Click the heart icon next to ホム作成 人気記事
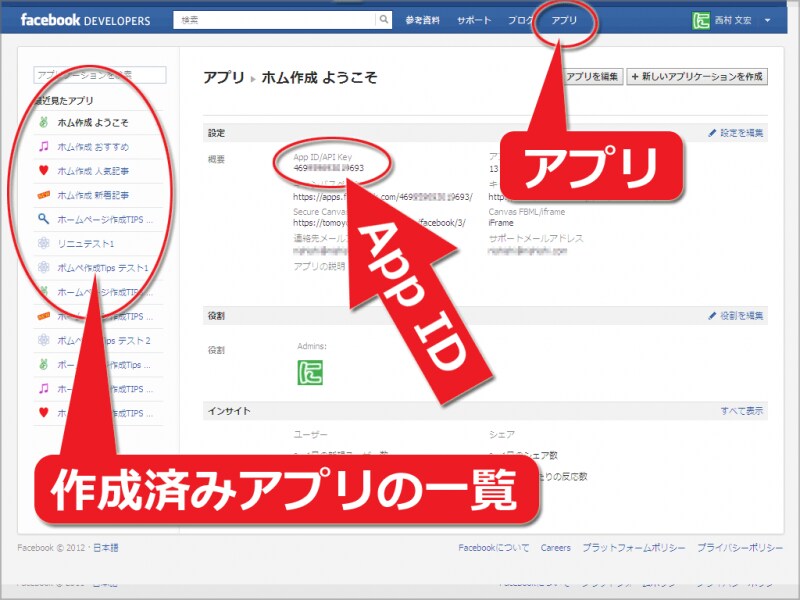This screenshot has height=600, width=800. pos(40,171)
